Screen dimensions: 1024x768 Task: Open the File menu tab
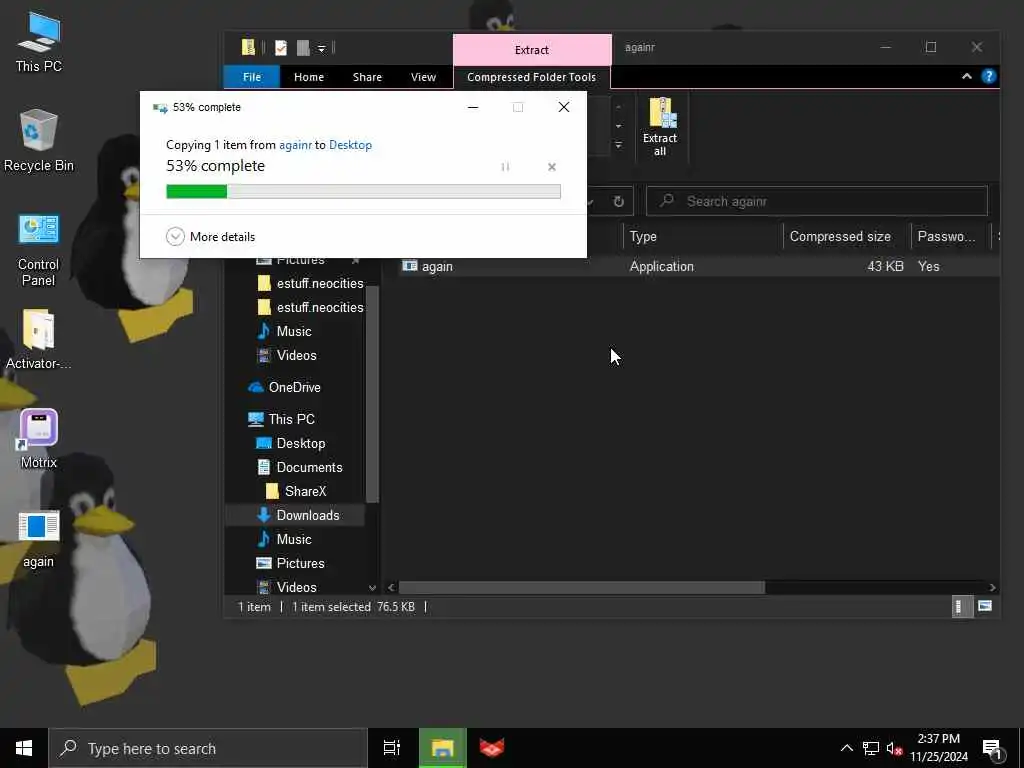coord(251,77)
